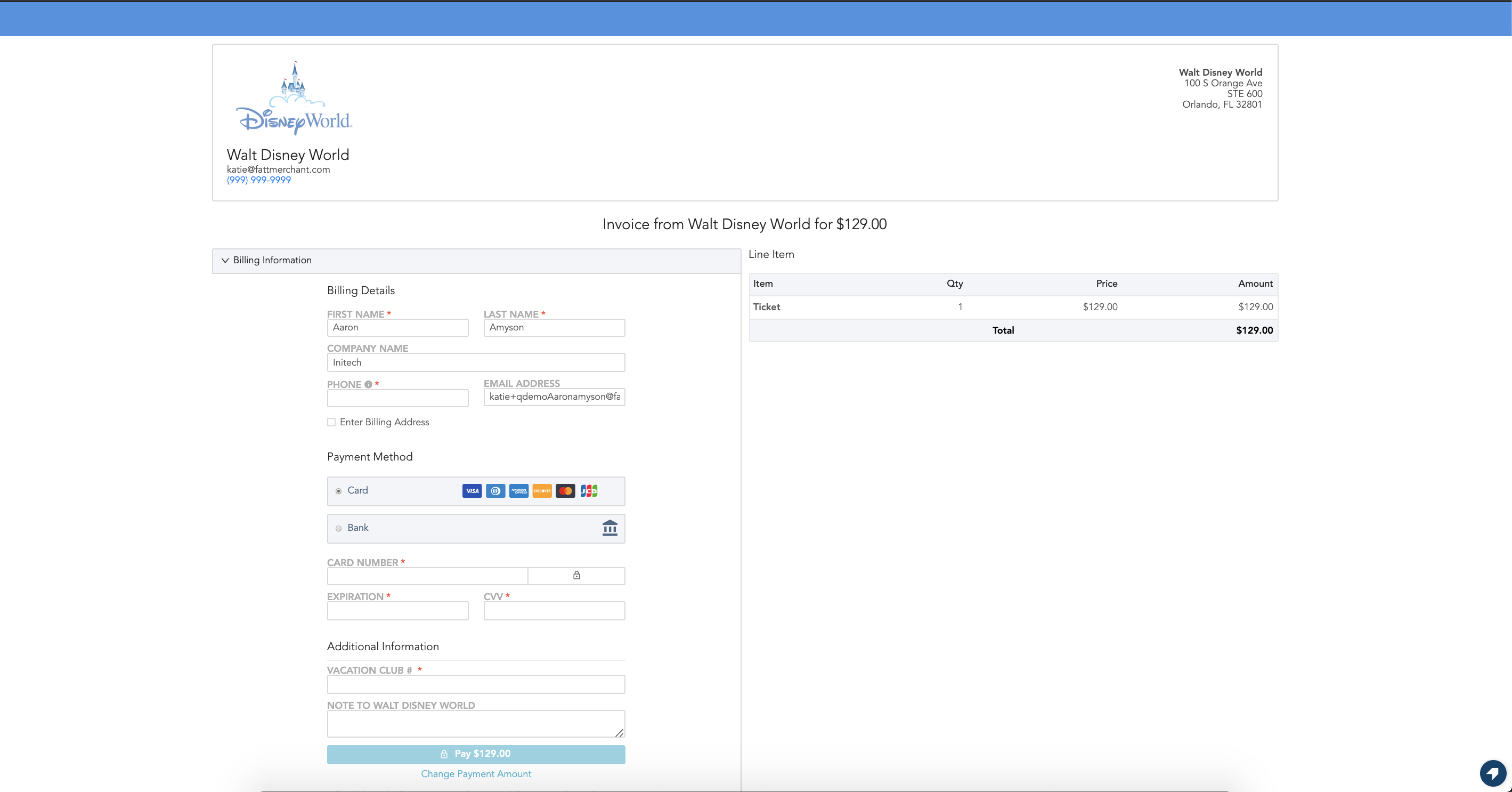Click the JCB card icon
Image resolution: width=1512 pixels, height=792 pixels.
[589, 491]
